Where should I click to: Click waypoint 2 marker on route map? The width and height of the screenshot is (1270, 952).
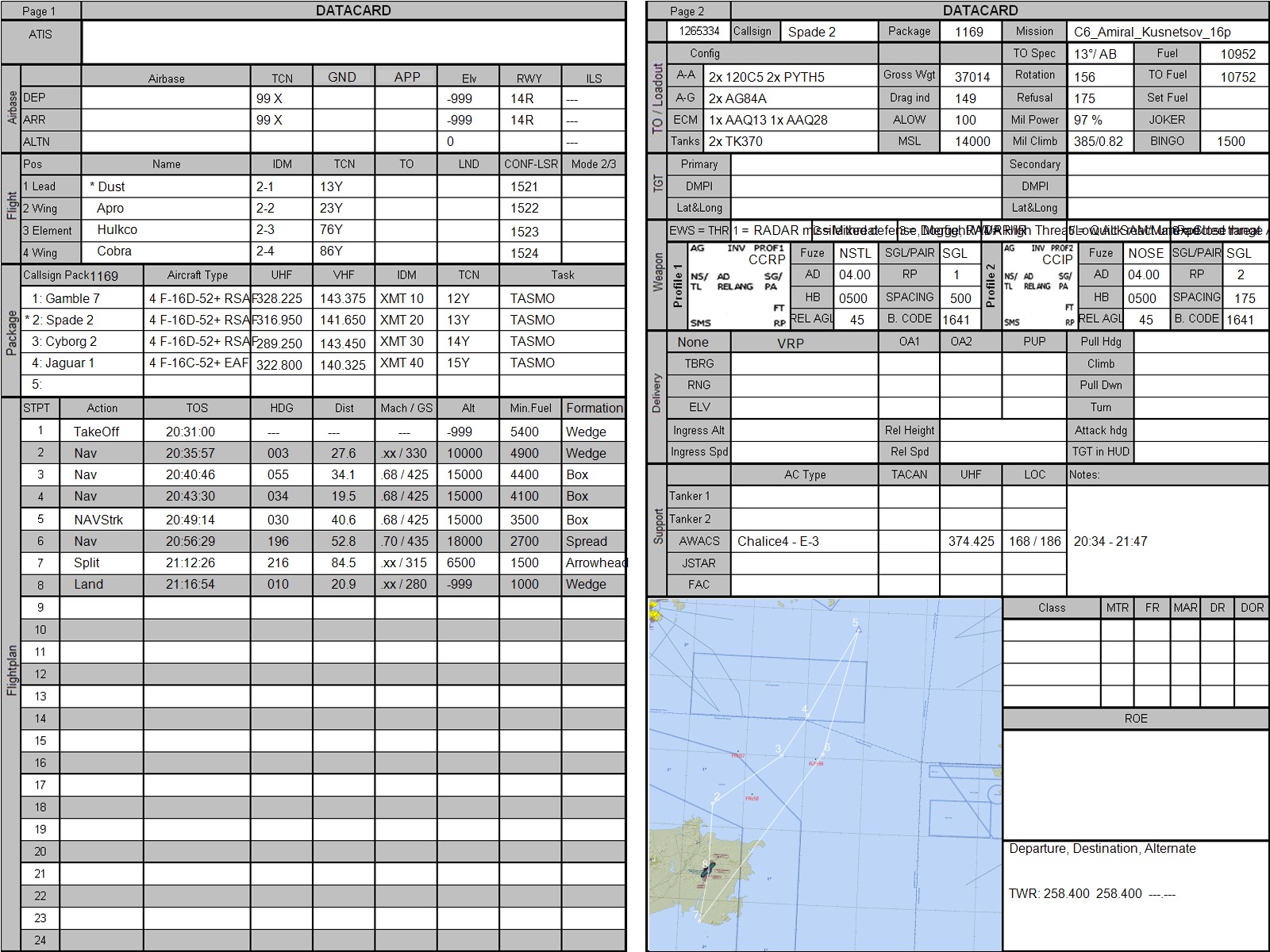pyautogui.click(x=714, y=804)
